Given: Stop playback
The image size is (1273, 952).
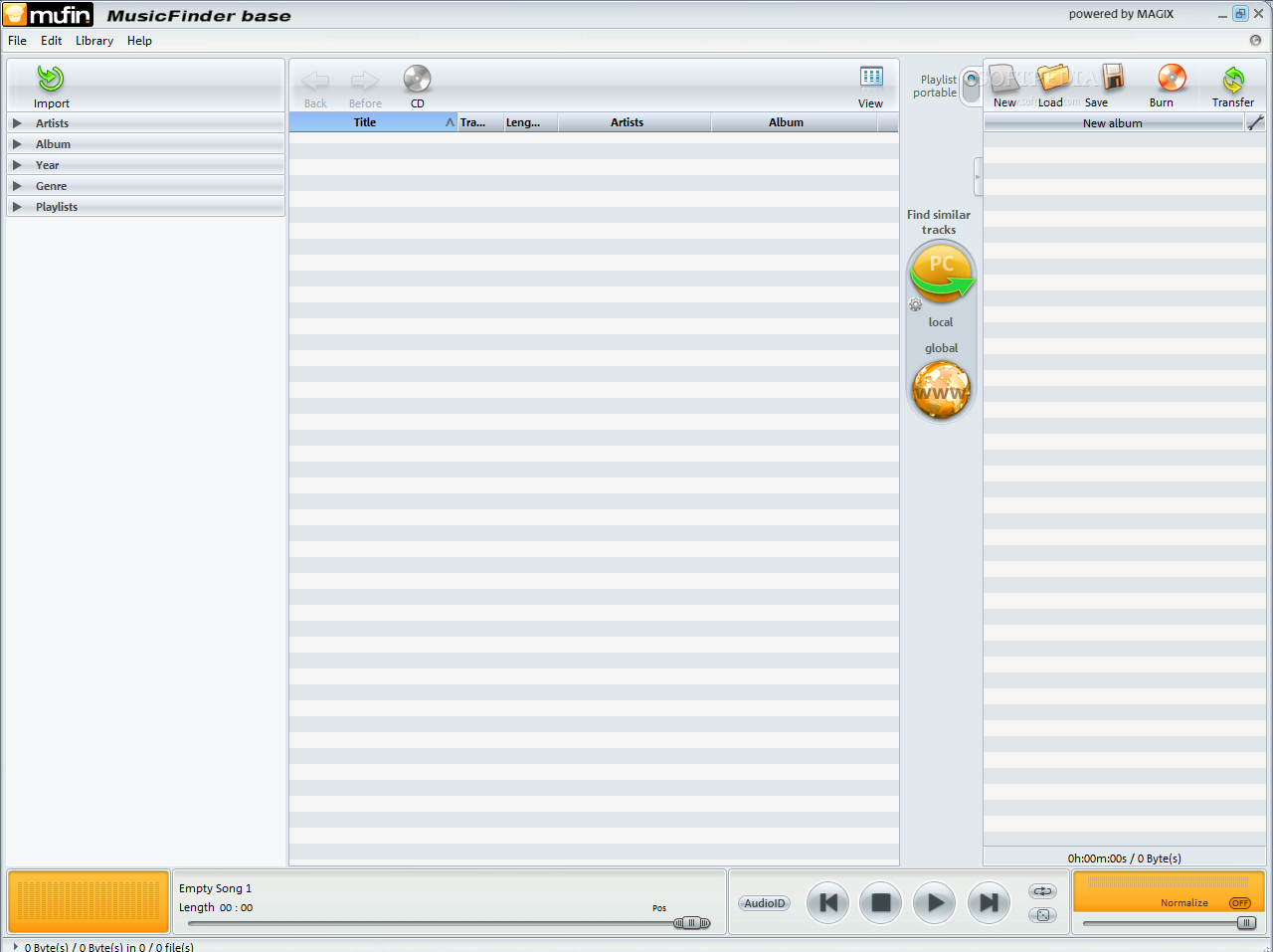Looking at the screenshot, I should (880, 903).
